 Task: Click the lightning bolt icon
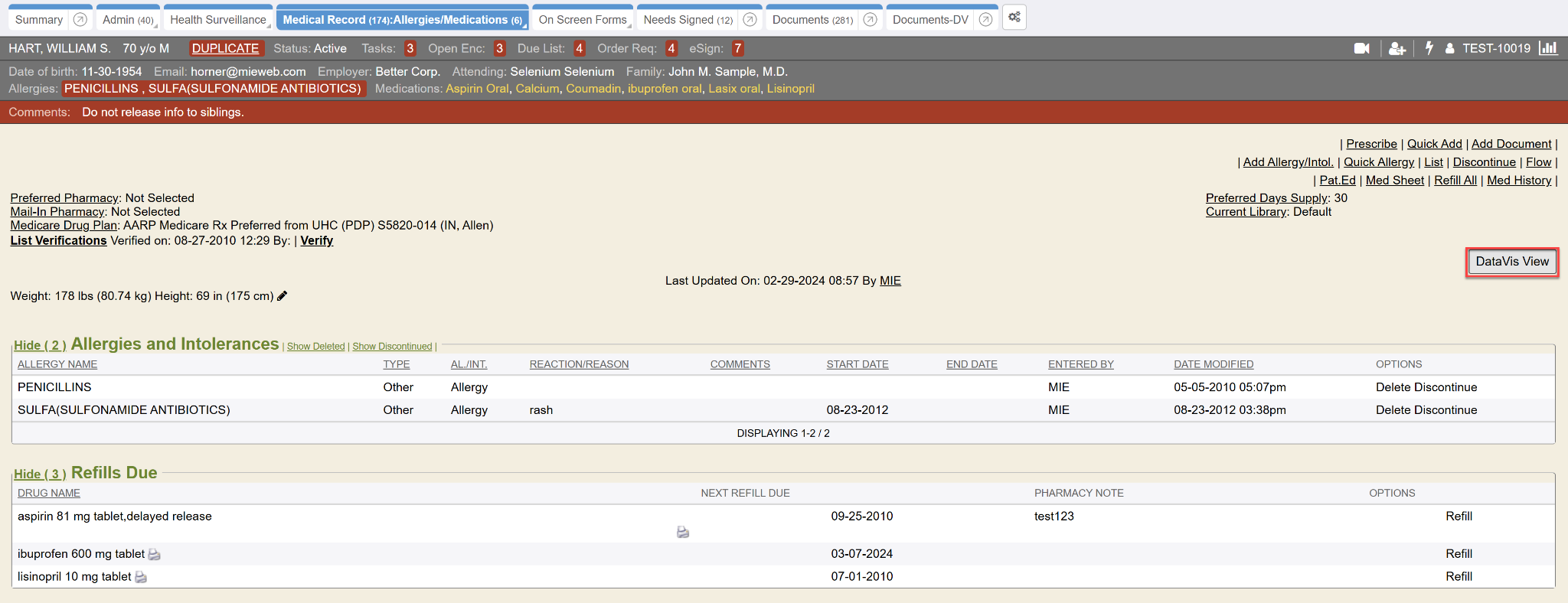point(1429,48)
